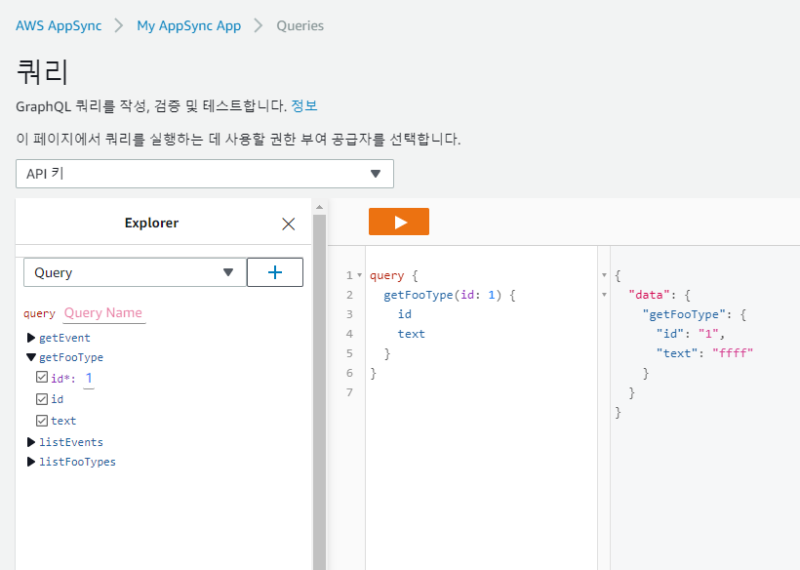Screen dimensions: 800x570
Task: Expand the listEvents tree node
Action: pos(31,442)
